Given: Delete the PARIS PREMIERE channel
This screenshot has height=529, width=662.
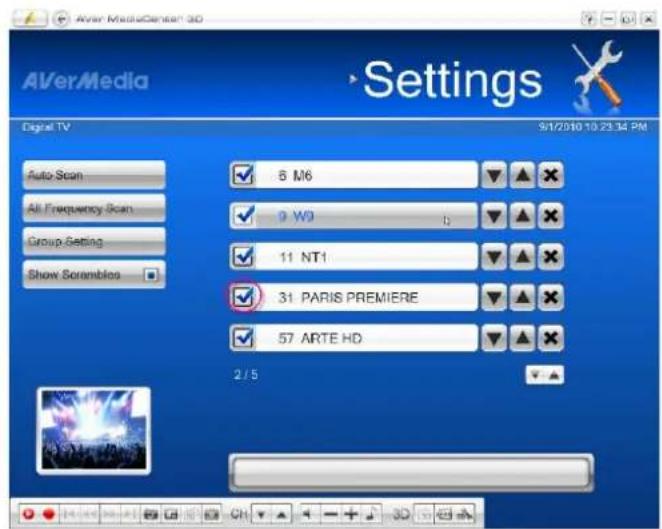Looking at the screenshot, I should click(x=551, y=297).
